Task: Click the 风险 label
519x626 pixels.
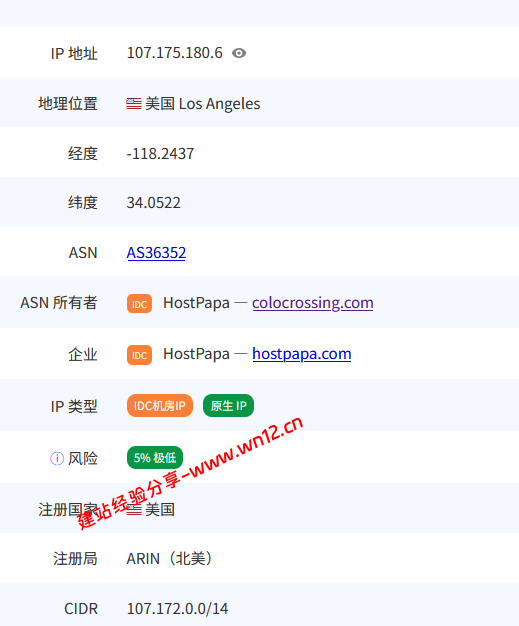Action: (x=83, y=458)
